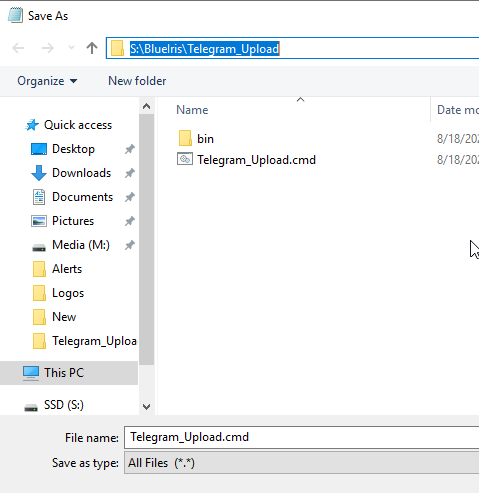Select the Telegram_Upload.cmd file
The height and width of the screenshot is (493, 479).
[256, 160]
